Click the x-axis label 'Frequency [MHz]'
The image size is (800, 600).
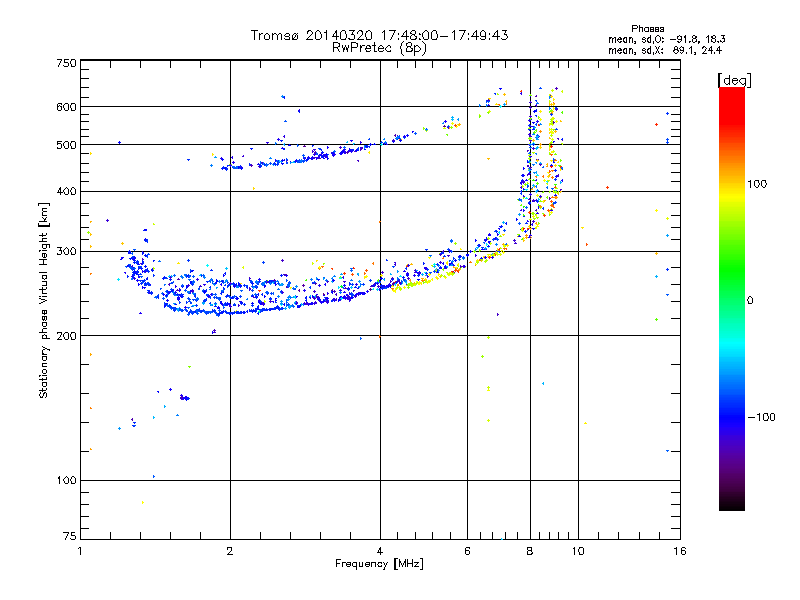pyautogui.click(x=379, y=564)
